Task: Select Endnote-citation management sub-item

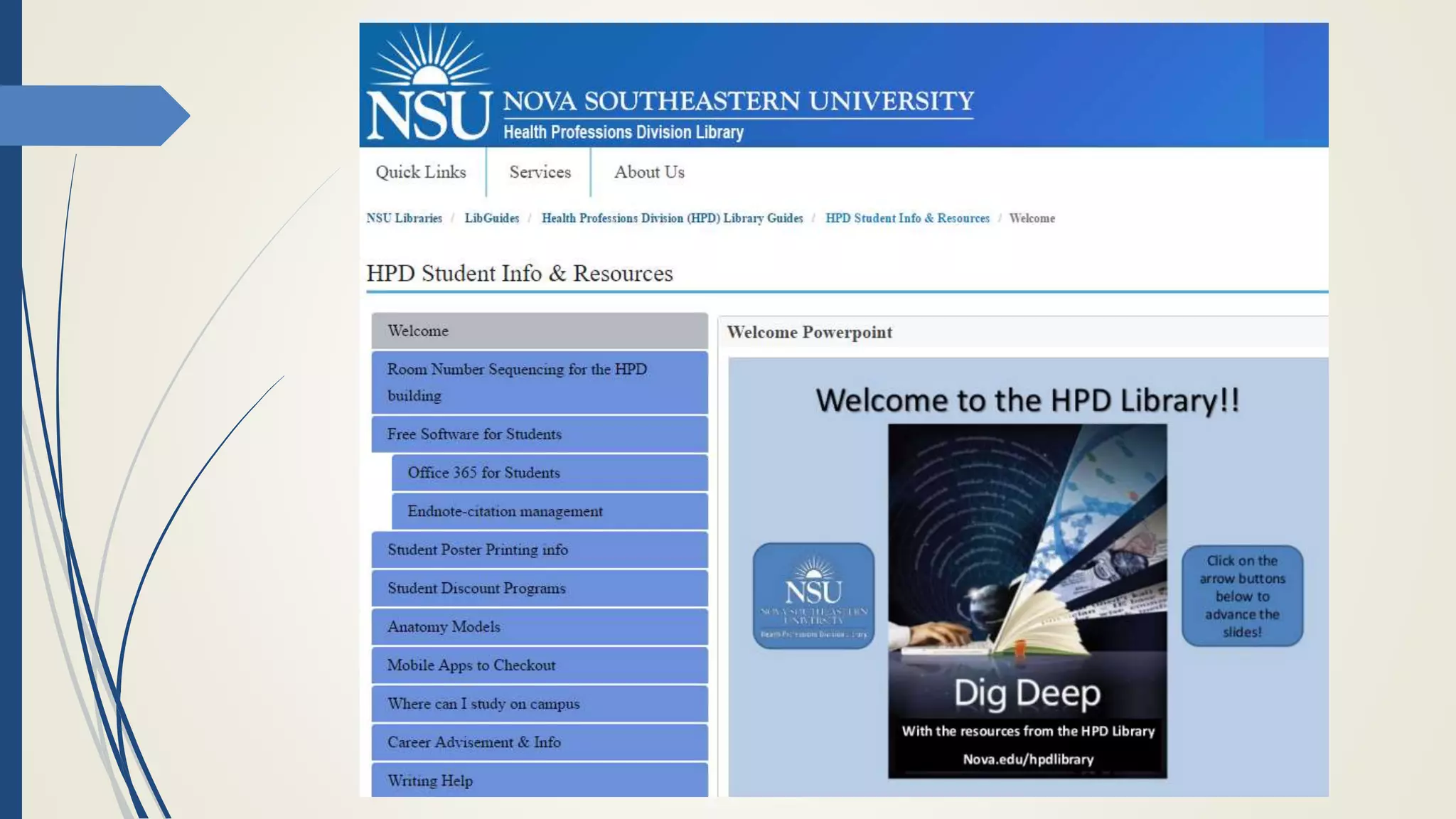Action: tap(549, 511)
